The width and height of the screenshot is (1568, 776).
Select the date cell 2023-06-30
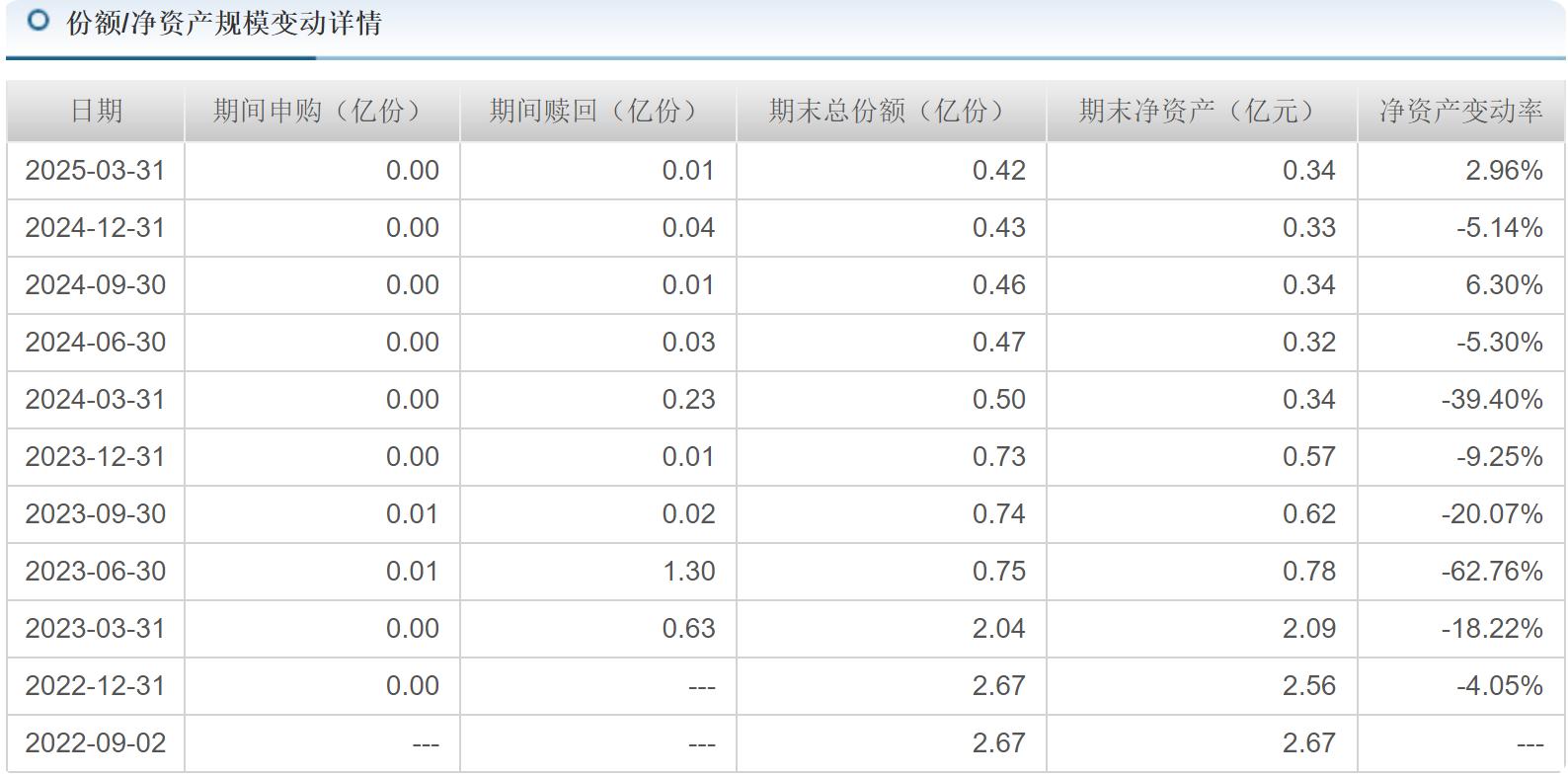point(96,572)
